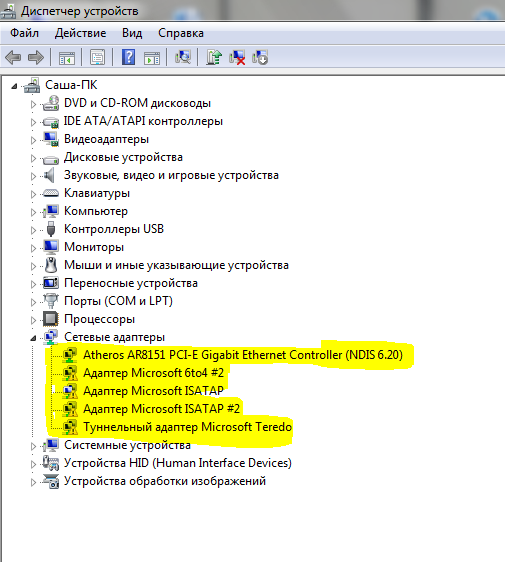Expand the Компьютер node
This screenshot has height=562, width=505.
[x=33, y=212]
